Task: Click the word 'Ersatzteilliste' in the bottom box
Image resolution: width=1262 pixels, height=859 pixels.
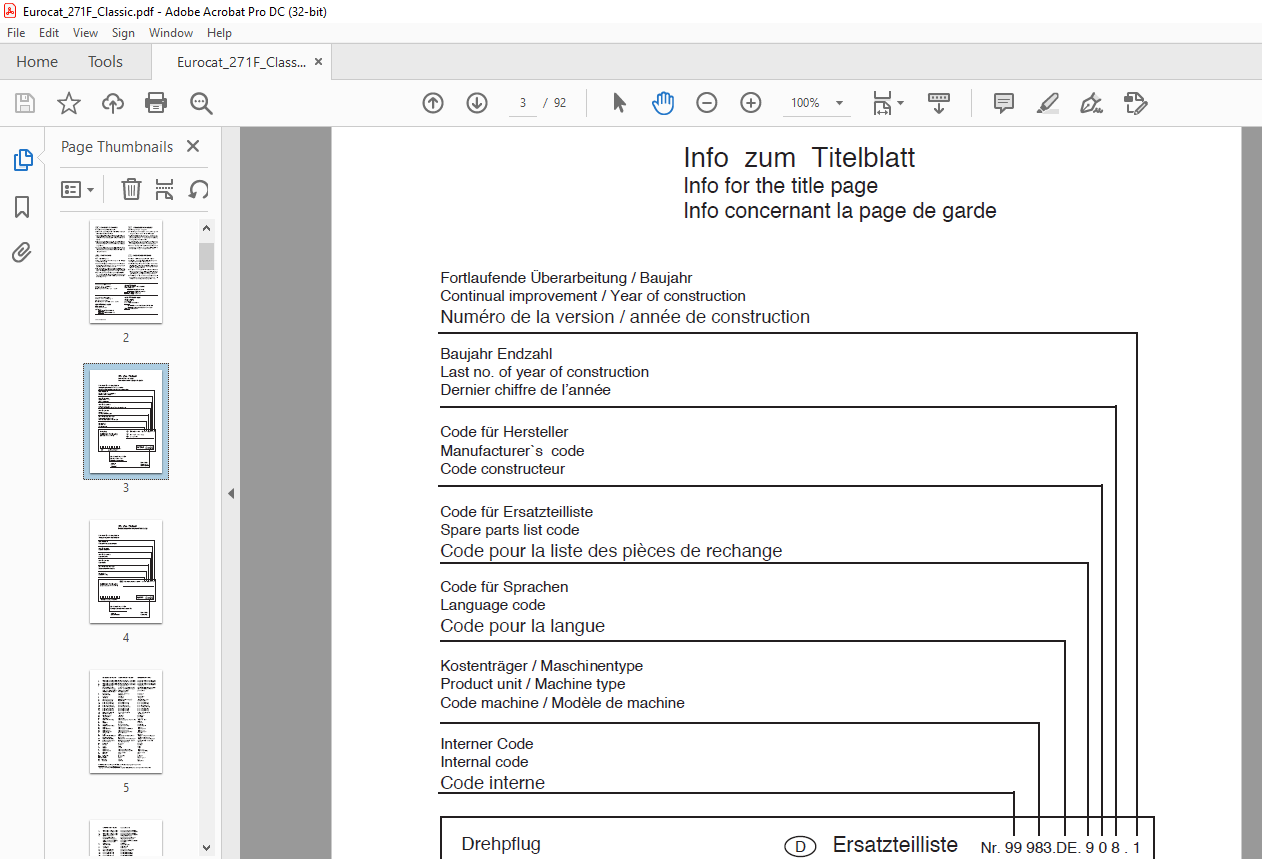Action: (895, 845)
